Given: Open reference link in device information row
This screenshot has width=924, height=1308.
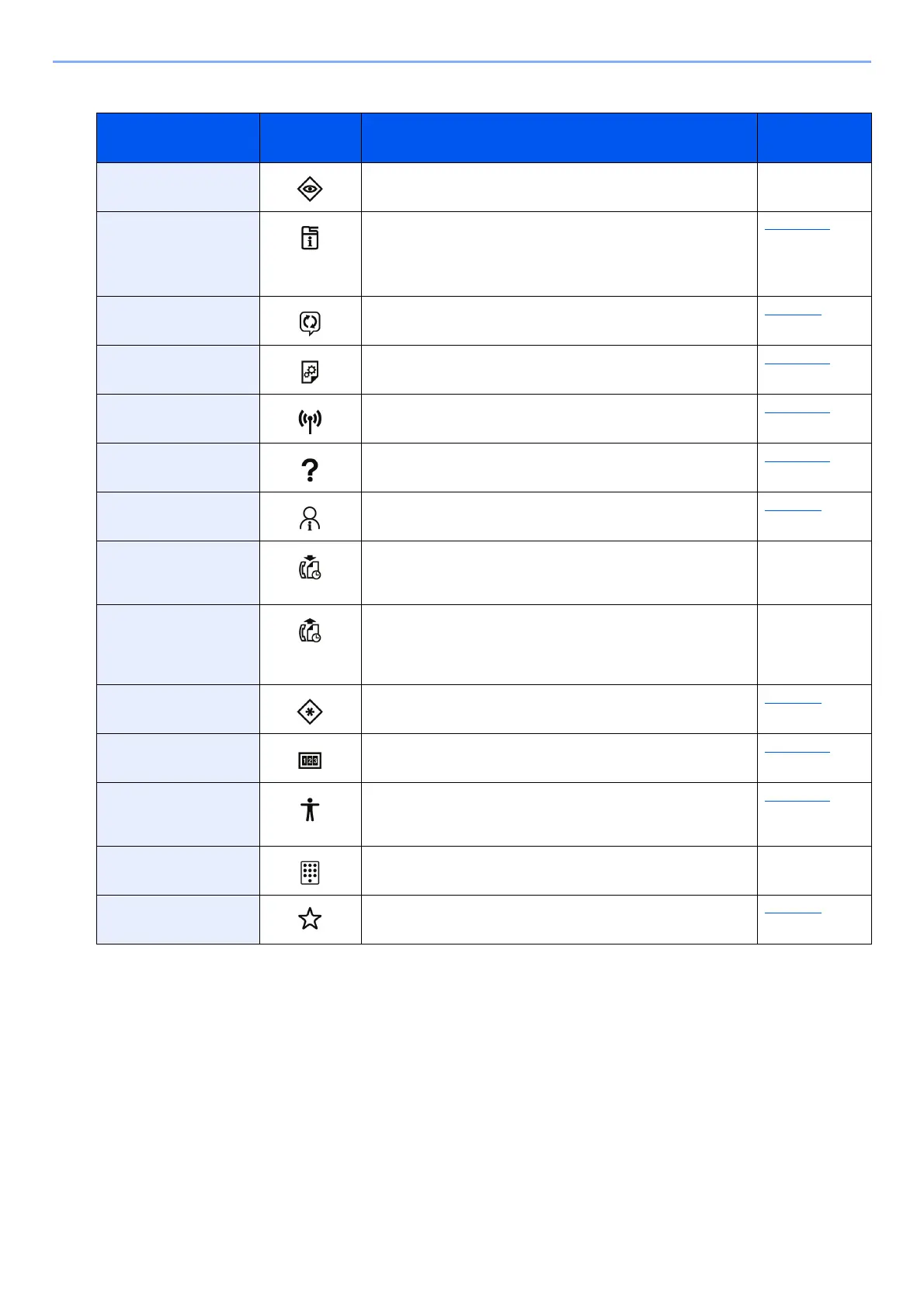Looking at the screenshot, I should (797, 228).
